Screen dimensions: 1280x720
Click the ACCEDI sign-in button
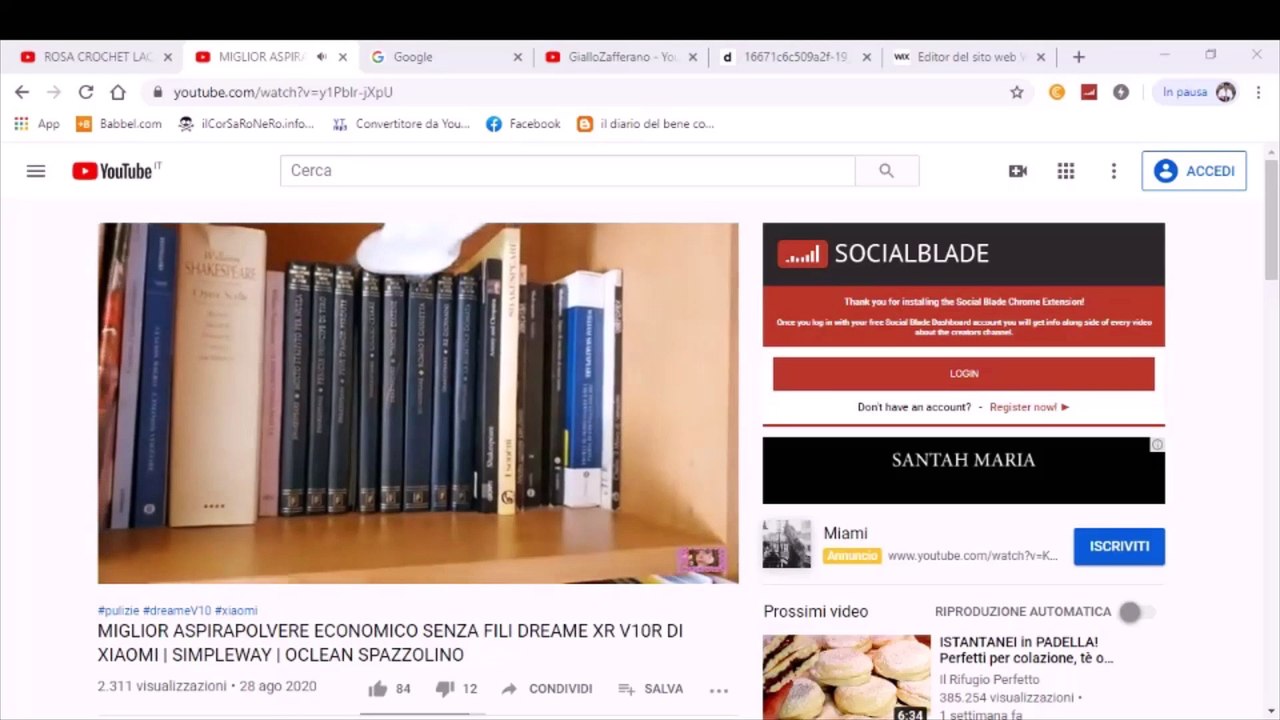(x=1194, y=171)
